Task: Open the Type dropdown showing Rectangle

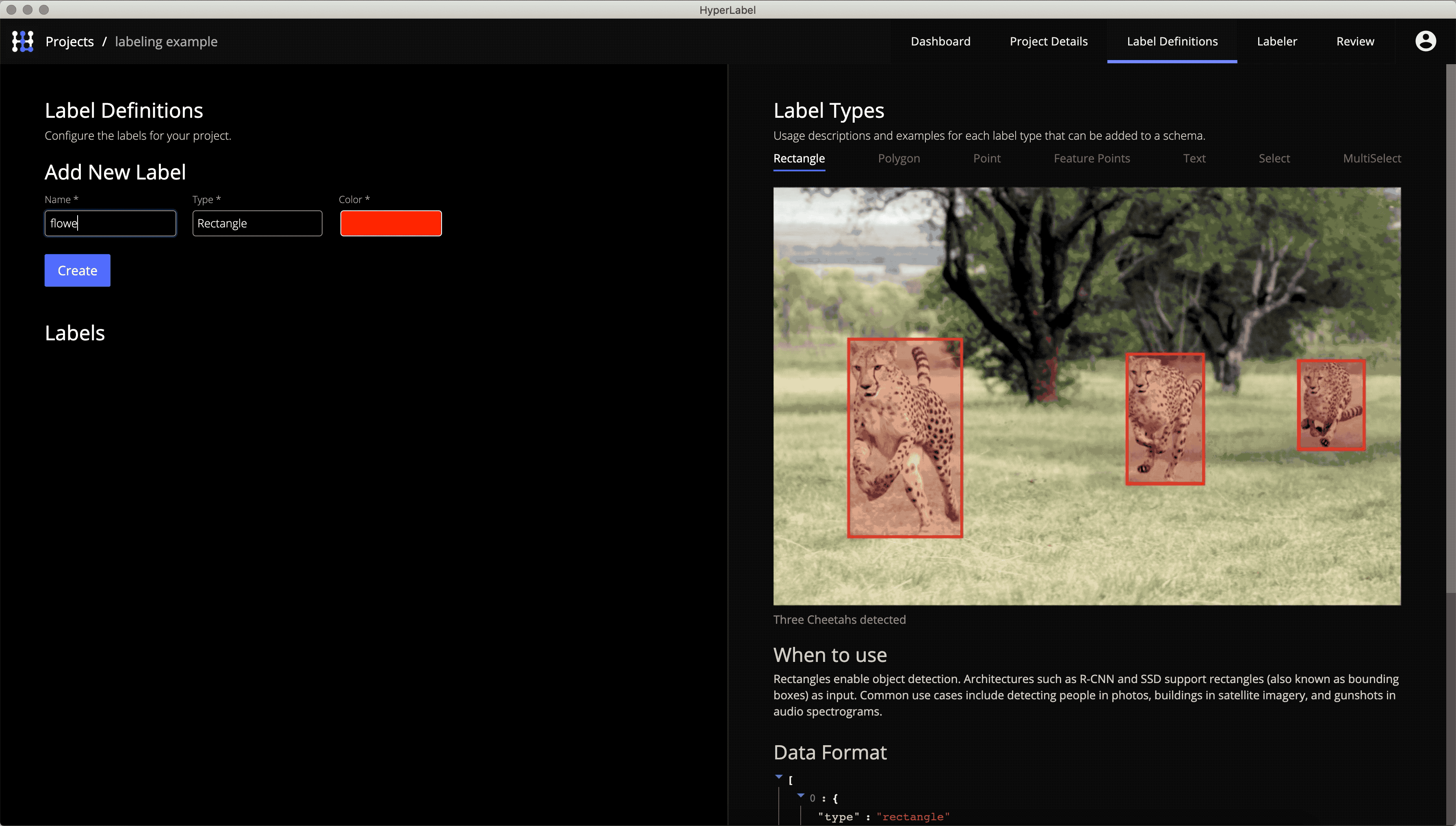Action: click(x=257, y=223)
